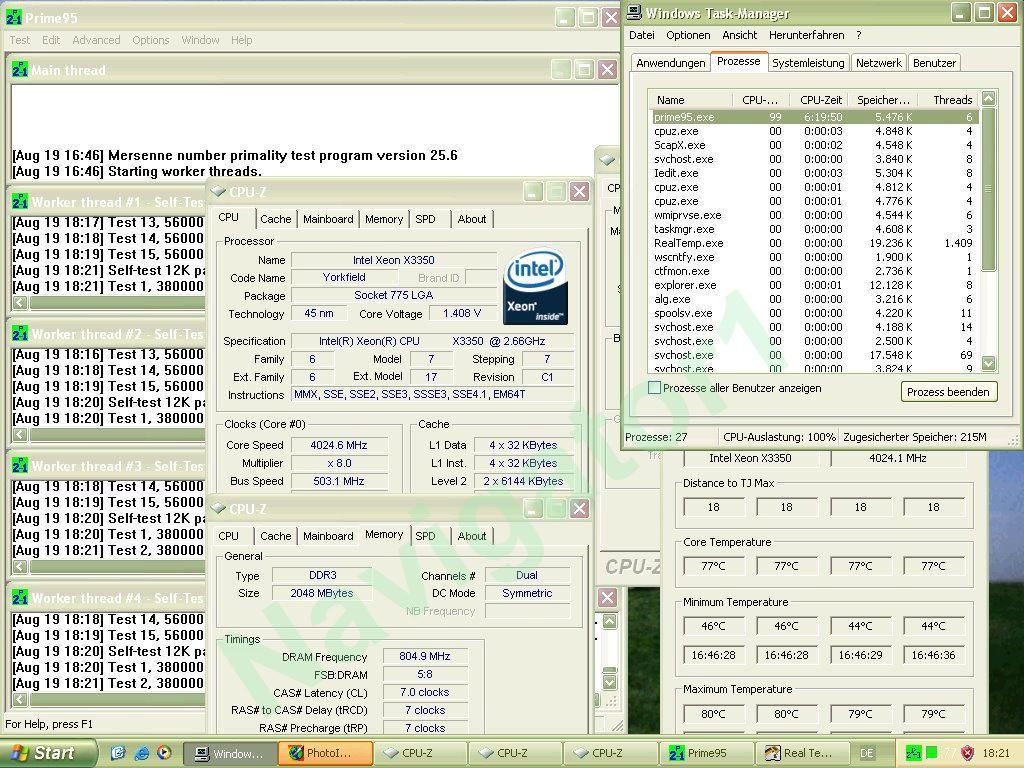Screen dimensions: 1024x768
Task: Switch to Real Te... taskbar button
Action: [x=801, y=753]
